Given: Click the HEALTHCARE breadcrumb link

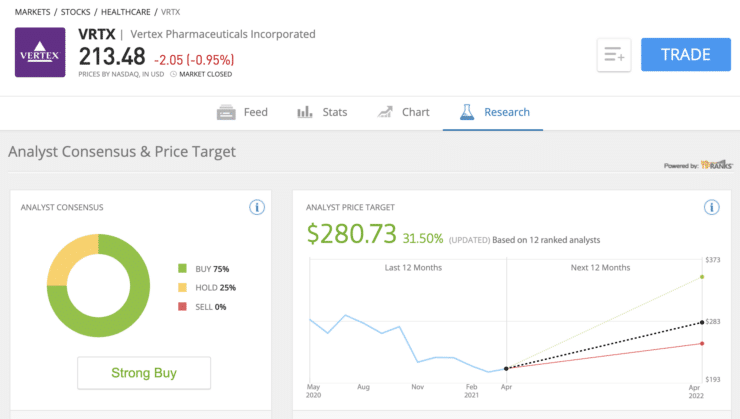Looking at the screenshot, I should [126, 12].
